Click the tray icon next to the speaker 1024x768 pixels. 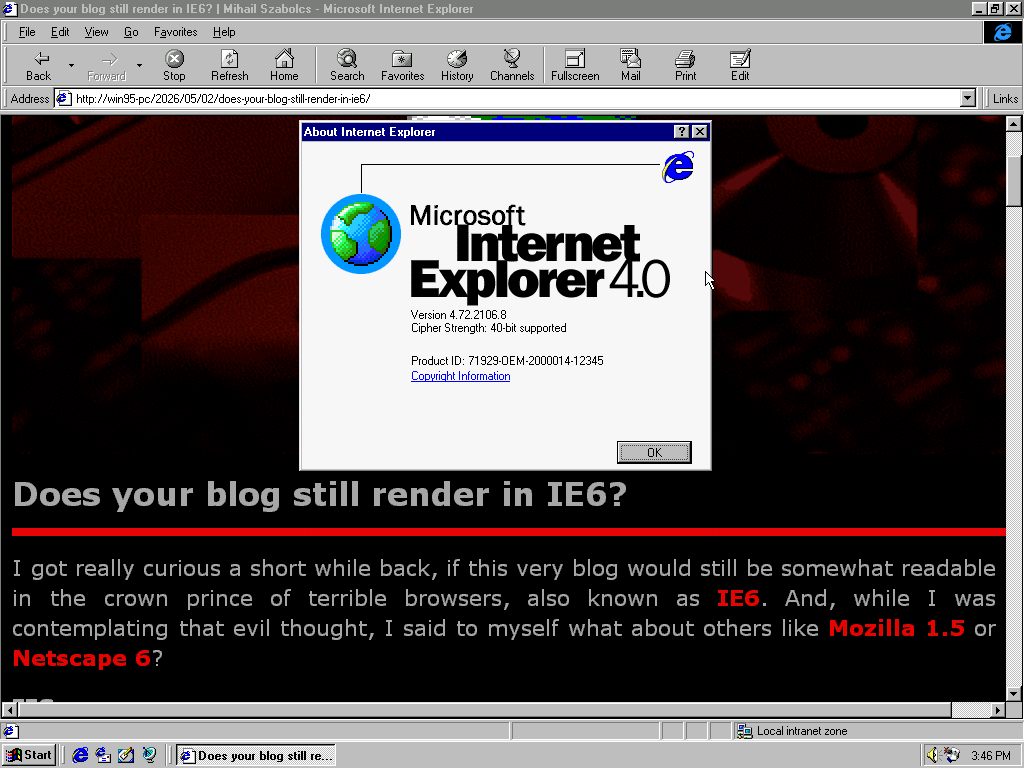pos(952,756)
